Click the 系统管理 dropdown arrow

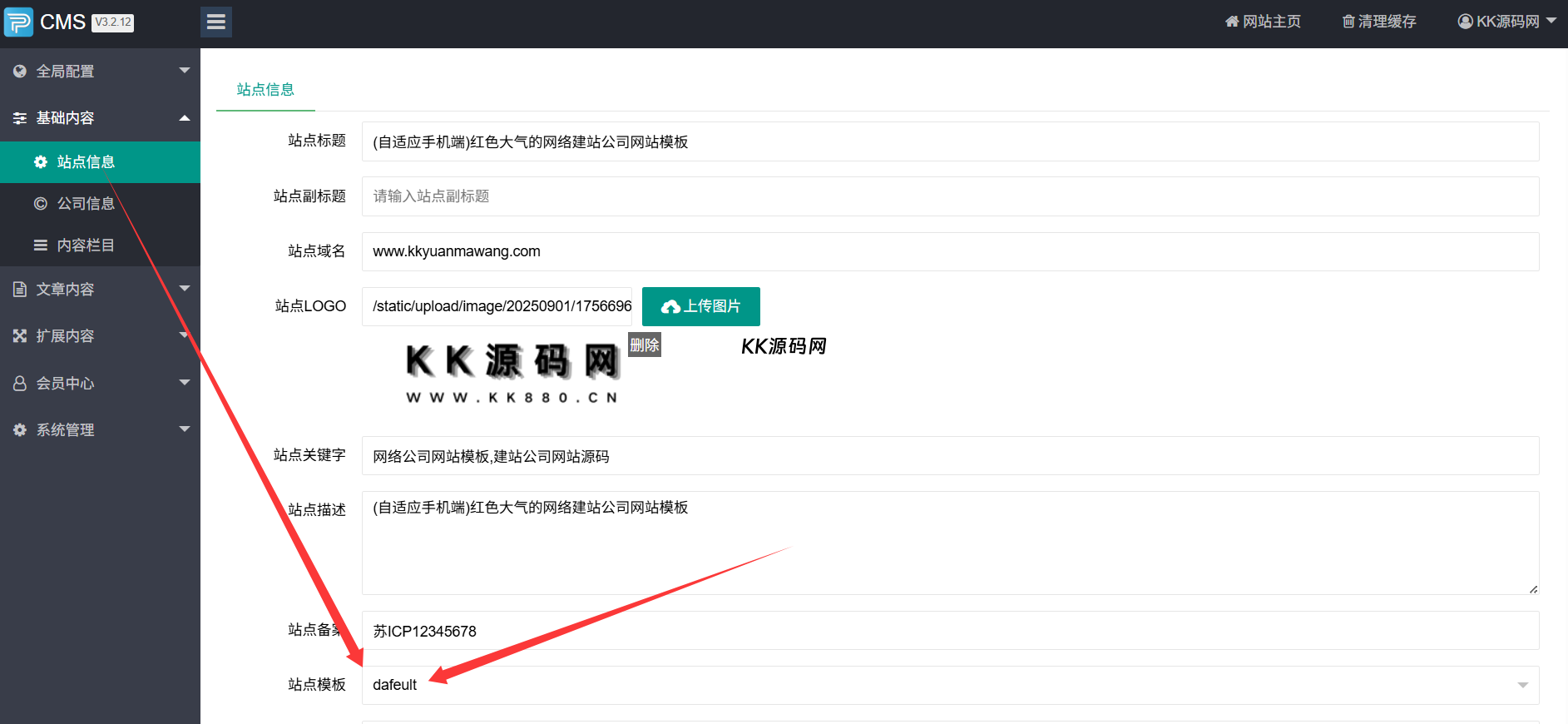point(185,429)
